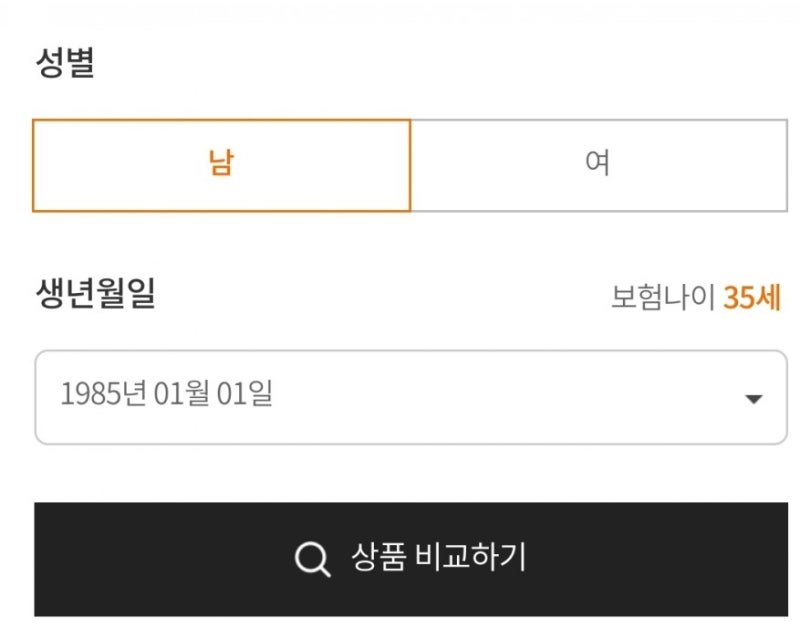800x639 pixels.
Task: Click the orange 남 text
Action: click(x=221, y=163)
